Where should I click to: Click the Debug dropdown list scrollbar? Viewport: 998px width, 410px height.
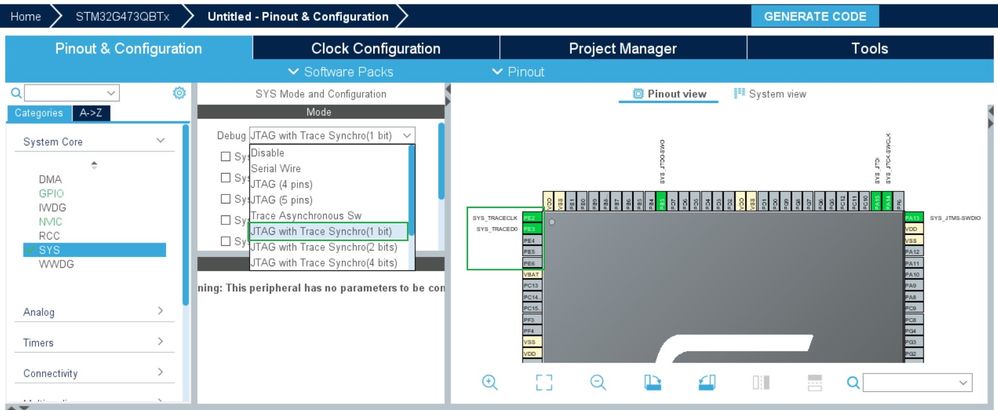pyautogui.click(x=412, y=190)
